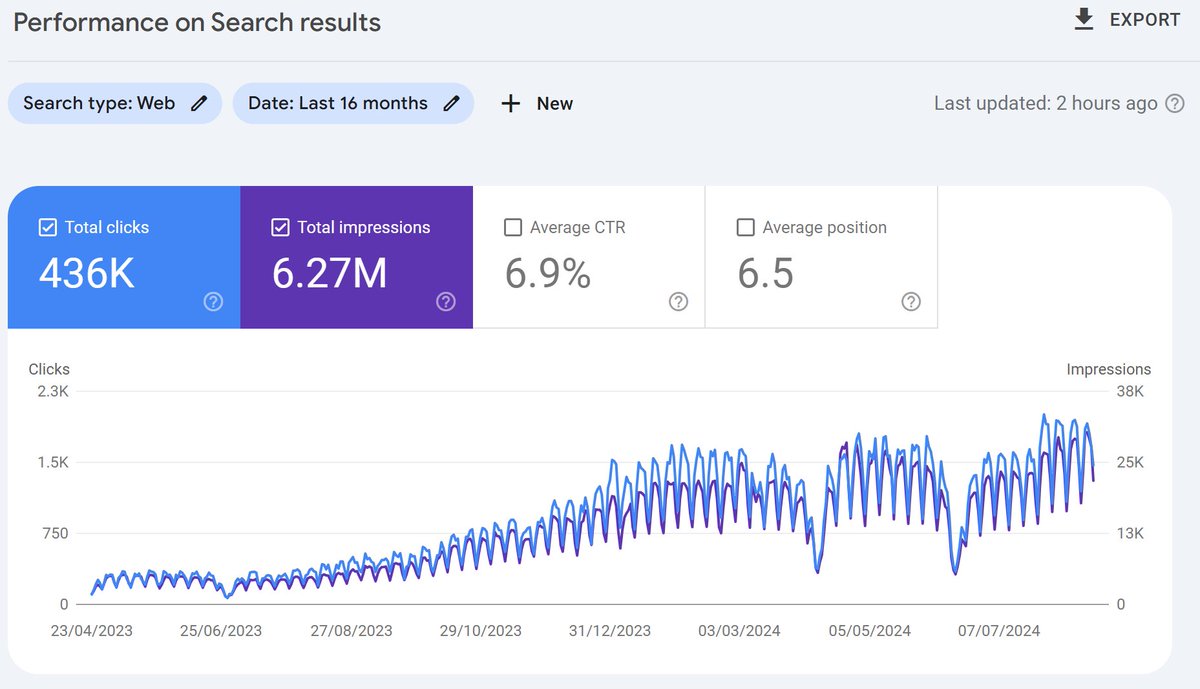Click pencil icon on Search type filter
The image size is (1200, 689).
tap(199, 103)
